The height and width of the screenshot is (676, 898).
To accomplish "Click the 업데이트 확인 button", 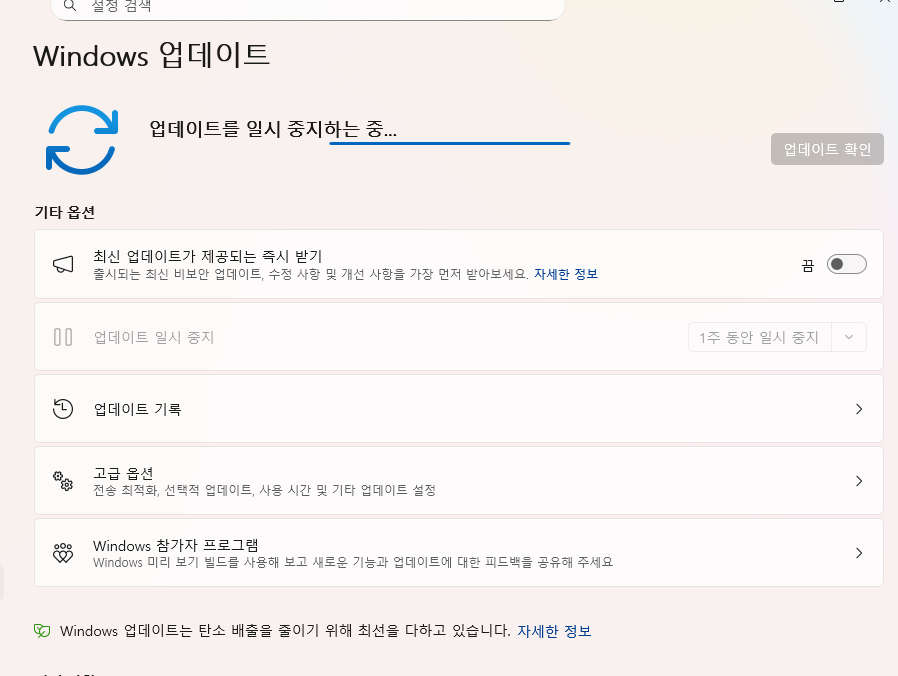I will [x=827, y=149].
